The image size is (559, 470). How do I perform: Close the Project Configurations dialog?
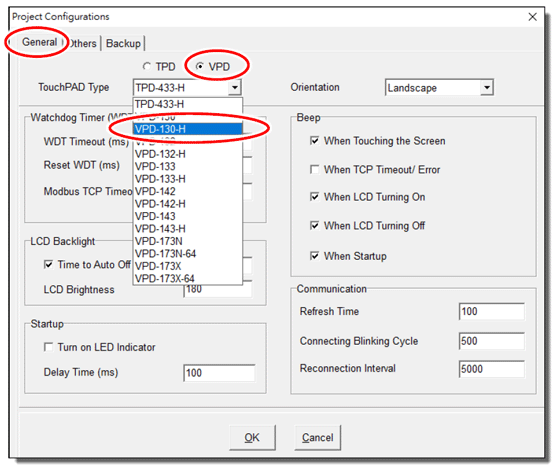[532, 17]
